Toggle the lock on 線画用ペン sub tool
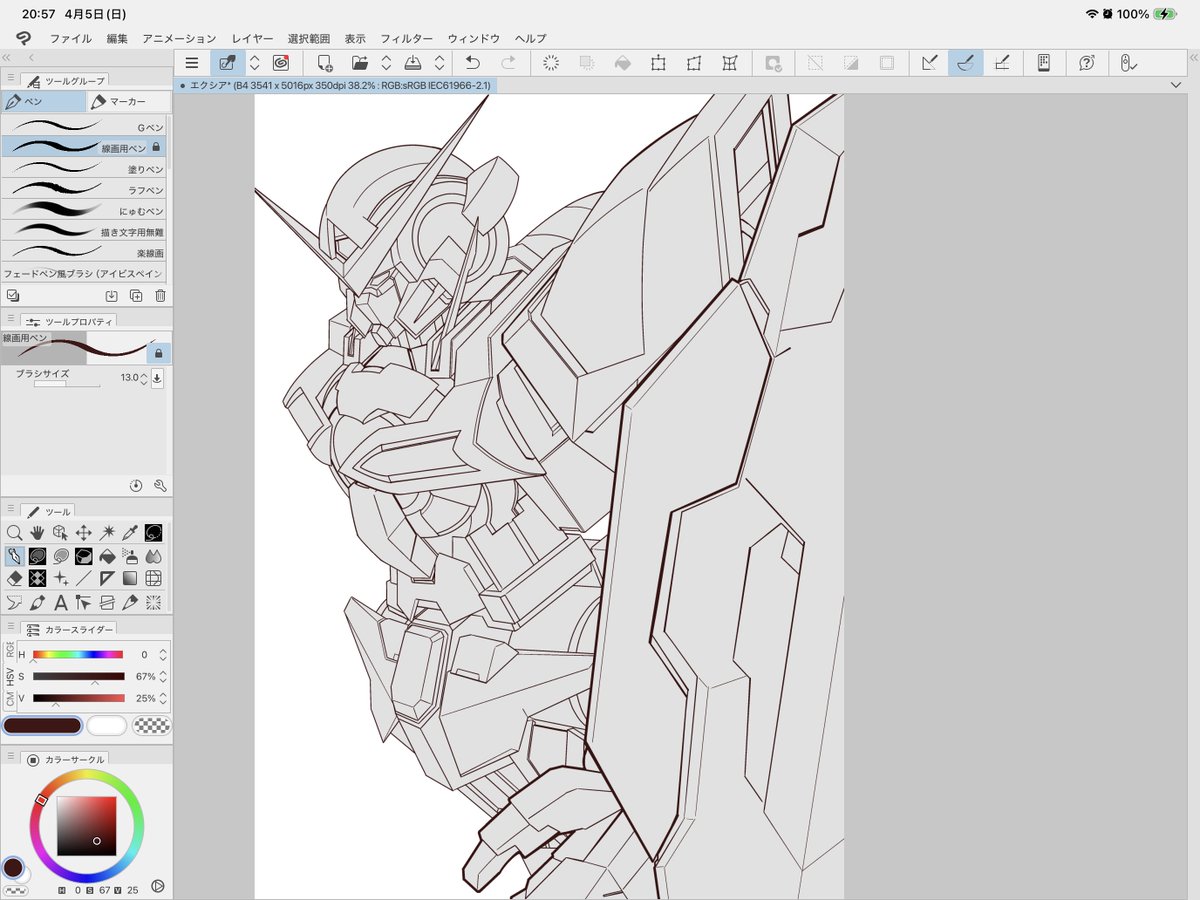 (x=156, y=148)
